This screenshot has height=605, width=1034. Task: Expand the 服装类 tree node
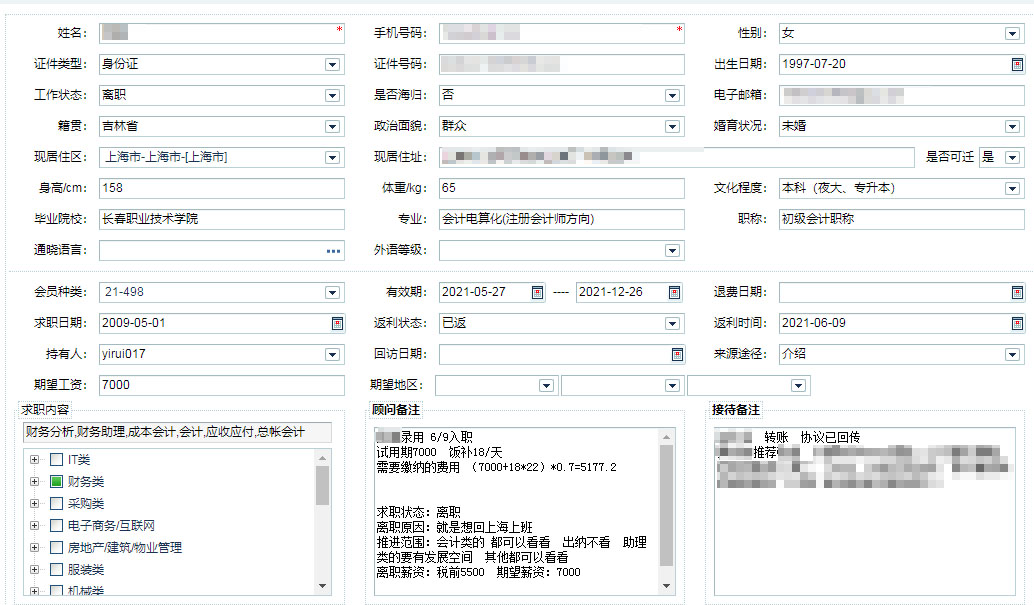click(34, 569)
